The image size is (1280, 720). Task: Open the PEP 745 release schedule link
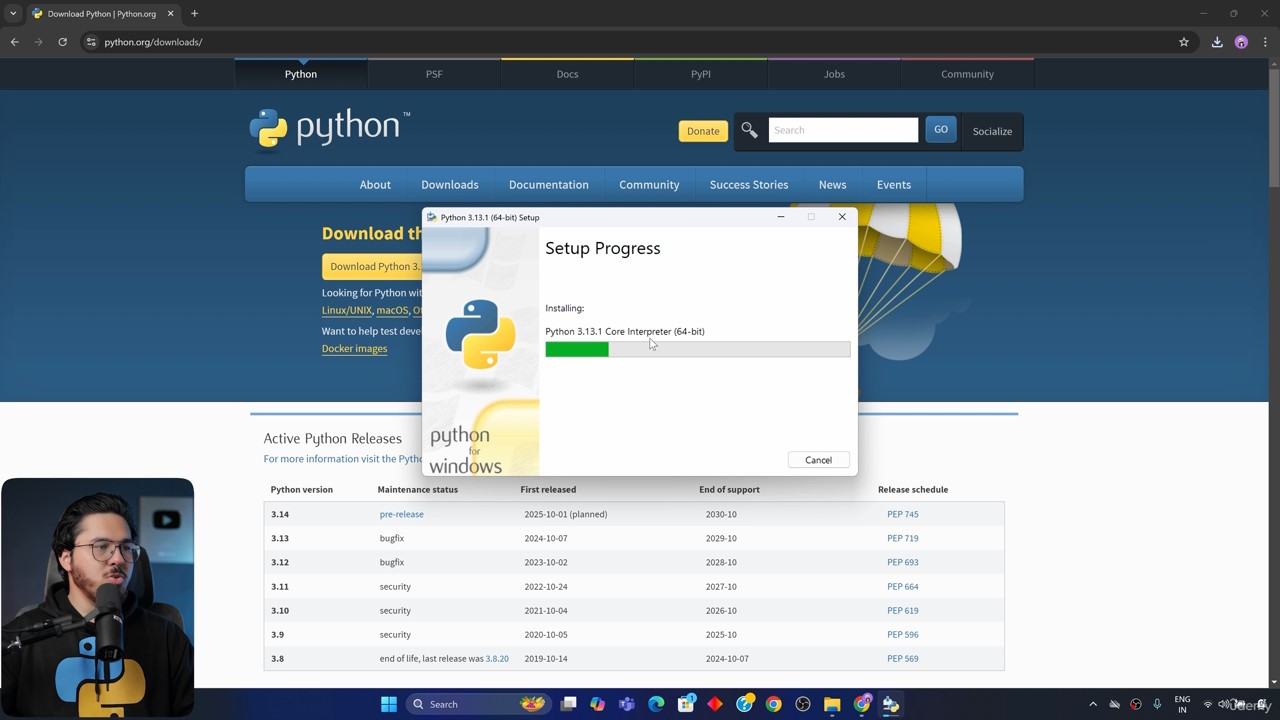pos(902,514)
